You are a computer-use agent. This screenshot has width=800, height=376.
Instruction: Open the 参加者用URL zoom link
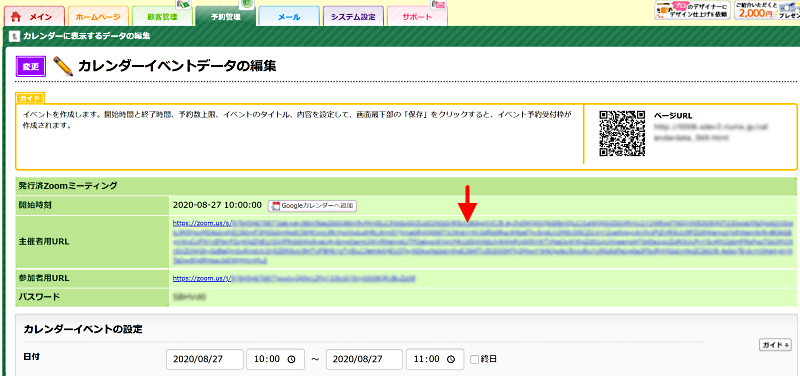[293, 279]
